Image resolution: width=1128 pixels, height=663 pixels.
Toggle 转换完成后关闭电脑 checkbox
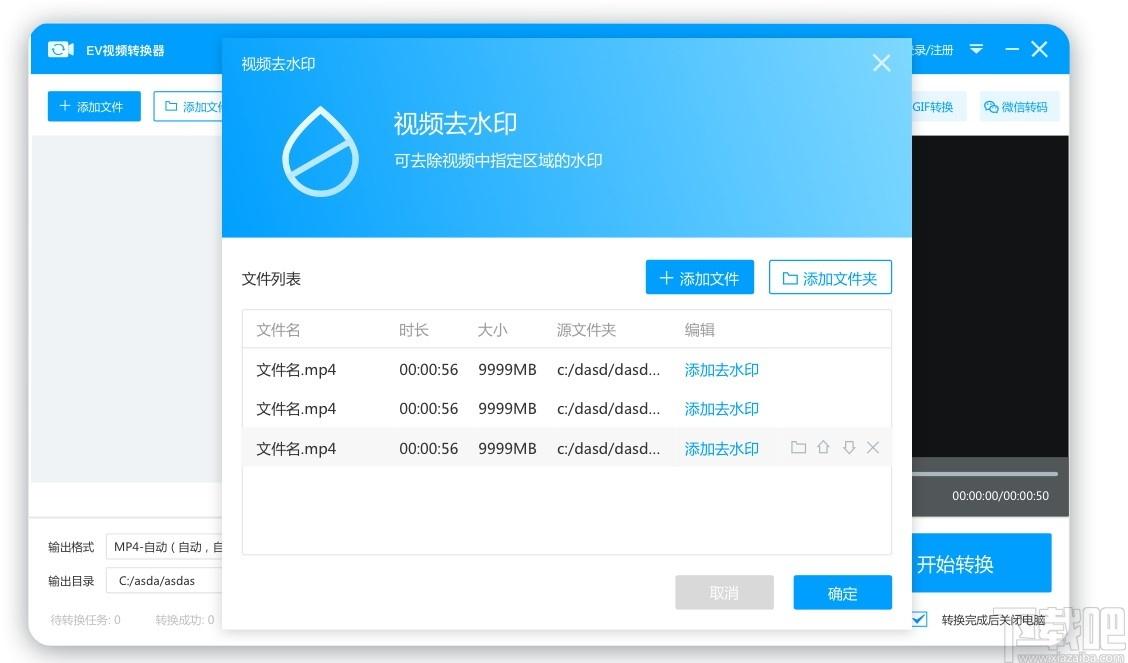pos(920,620)
